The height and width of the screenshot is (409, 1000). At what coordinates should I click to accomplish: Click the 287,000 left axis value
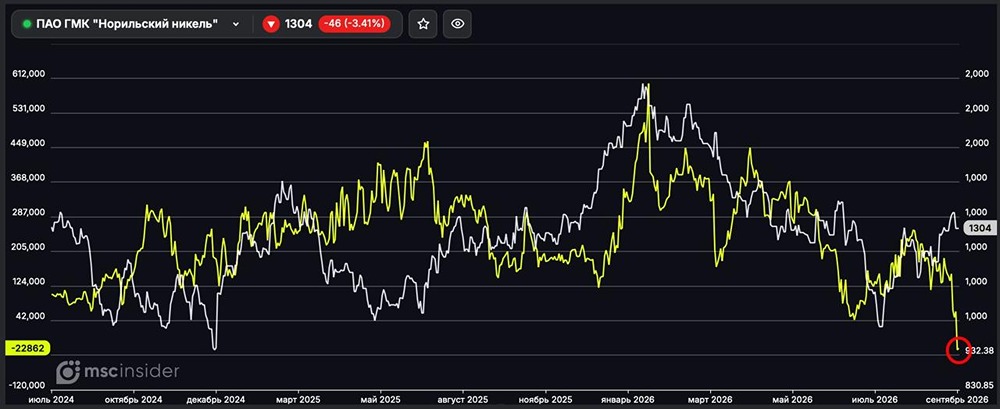(x=28, y=213)
